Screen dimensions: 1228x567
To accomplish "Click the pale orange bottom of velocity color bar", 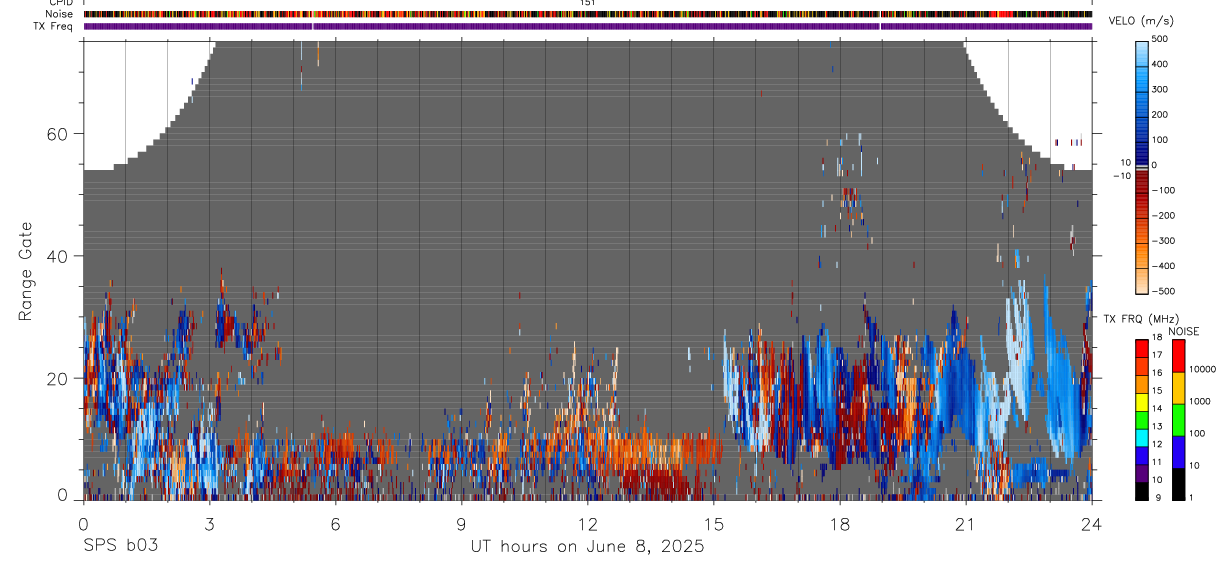I will pos(1143,280).
